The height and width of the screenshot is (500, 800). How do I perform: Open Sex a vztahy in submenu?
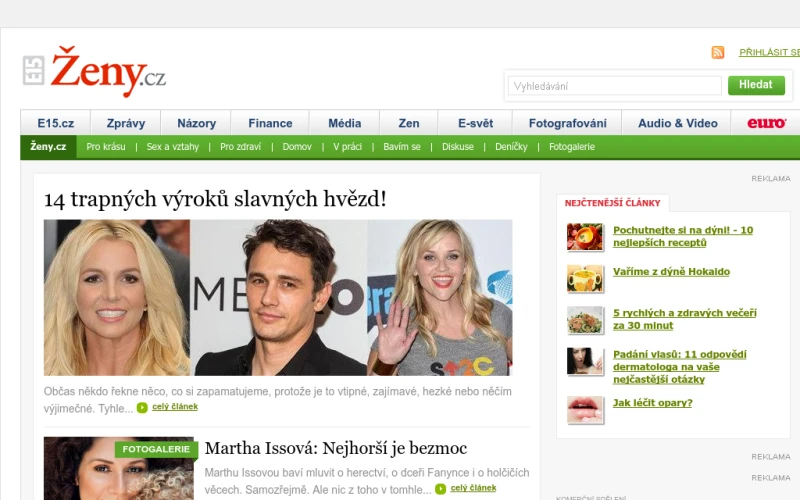(172, 147)
